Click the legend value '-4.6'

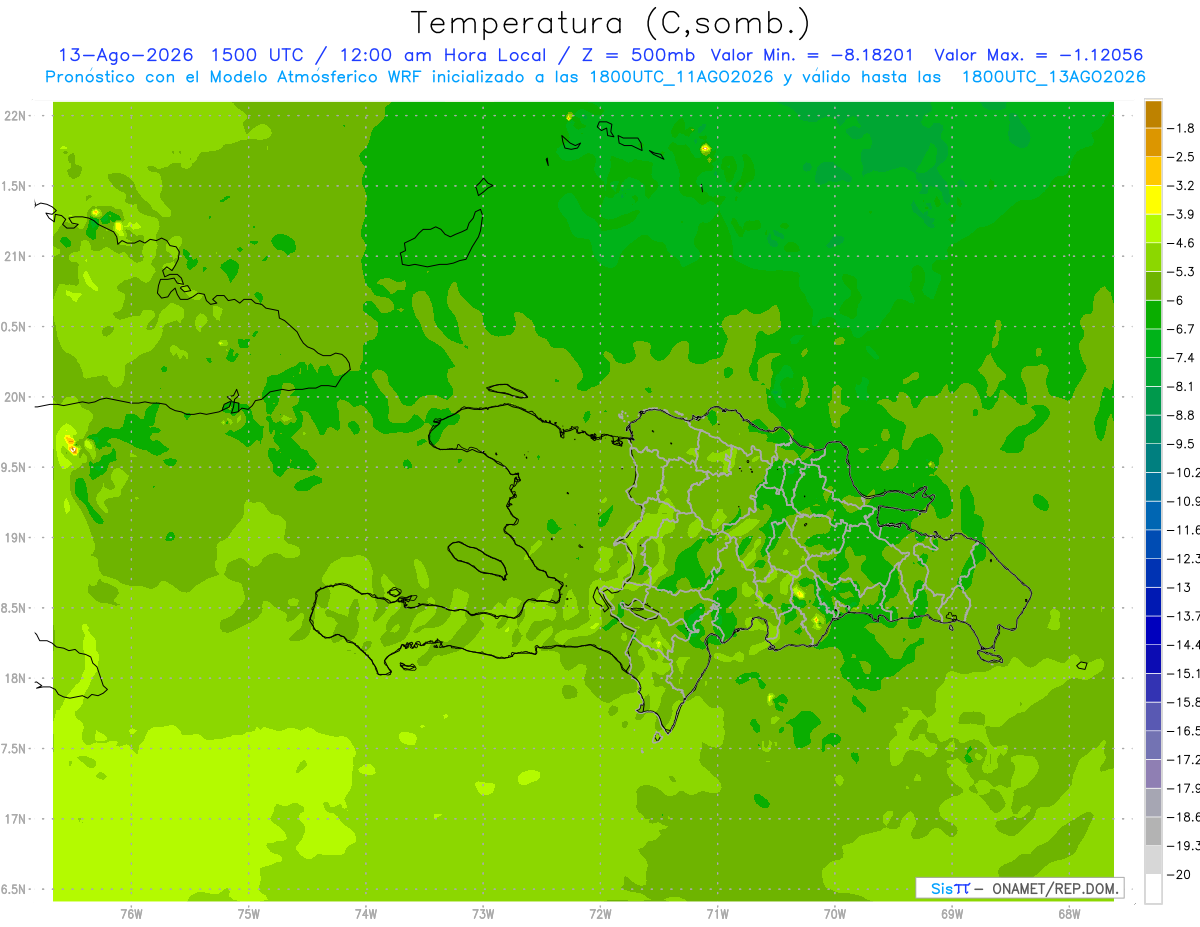pos(1181,243)
